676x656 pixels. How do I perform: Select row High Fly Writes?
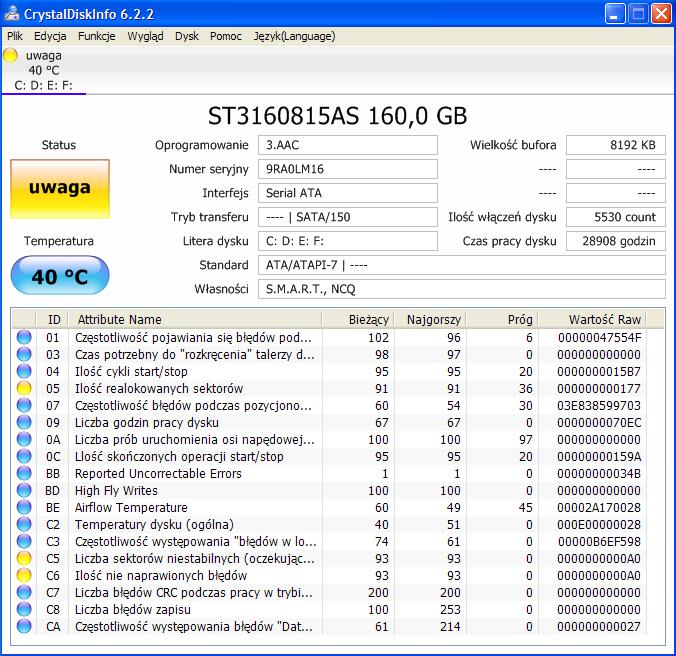click(331, 490)
